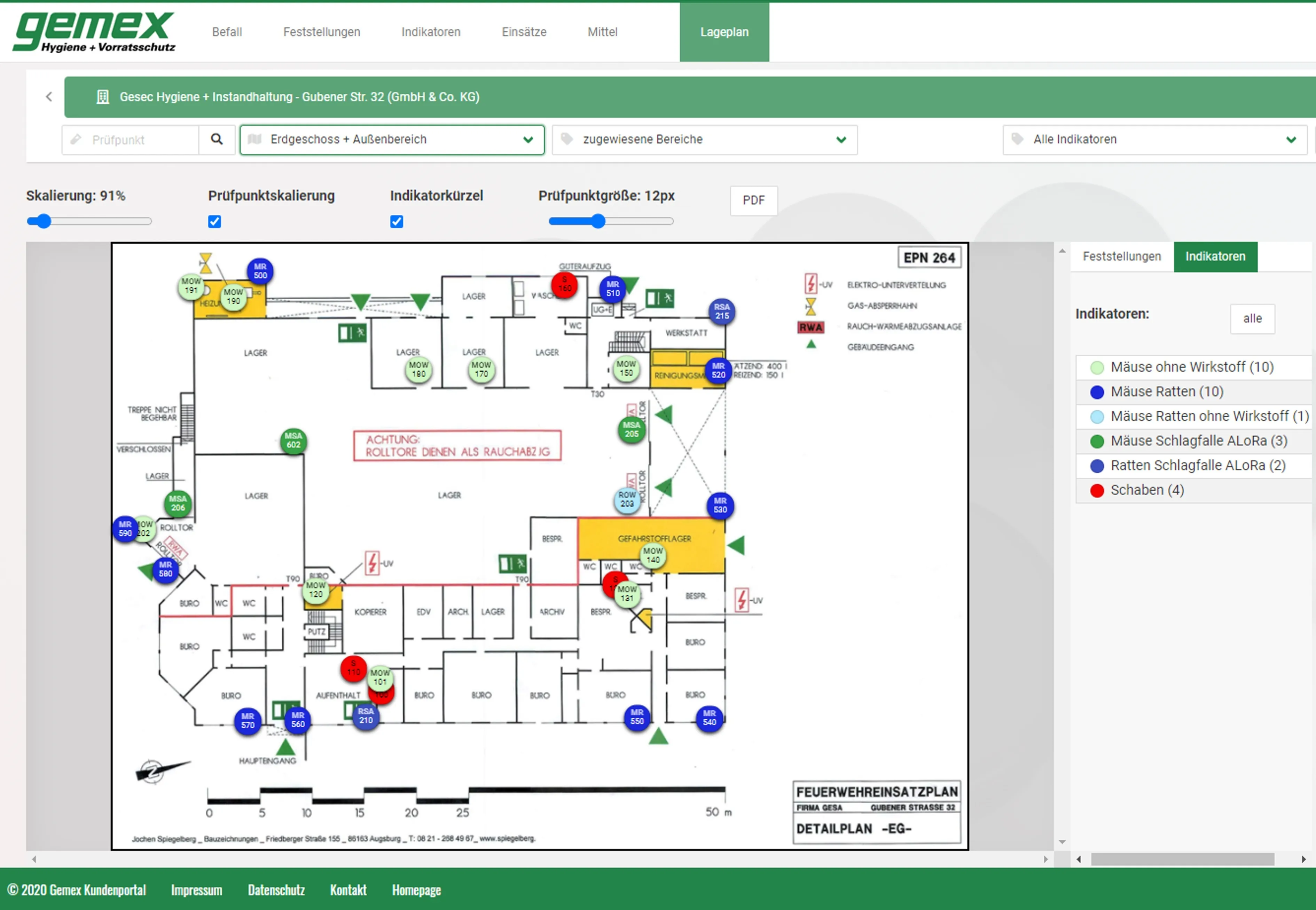Viewport: 1316px width, 910px height.
Task: Open the Kontakt footer link
Action: tap(348, 890)
